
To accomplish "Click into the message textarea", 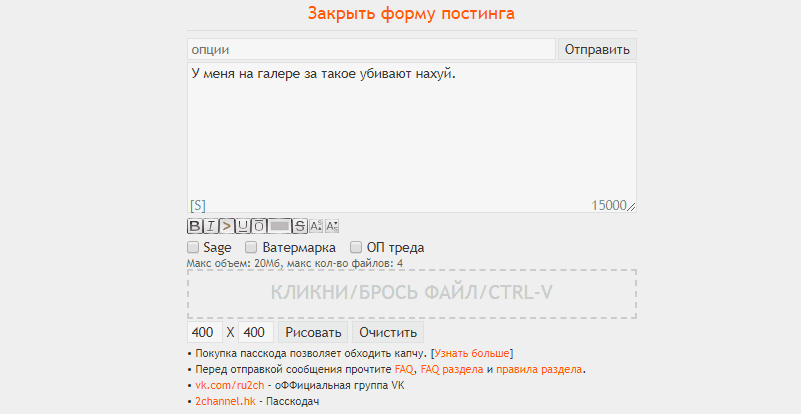I will pos(412,137).
